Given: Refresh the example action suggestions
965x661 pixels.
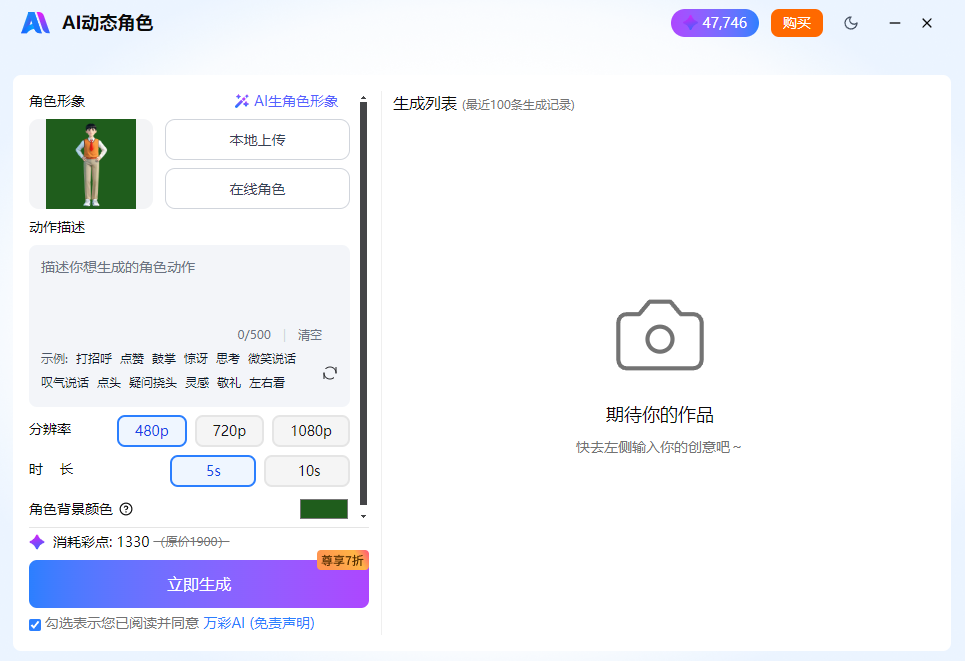Looking at the screenshot, I should pyautogui.click(x=330, y=372).
